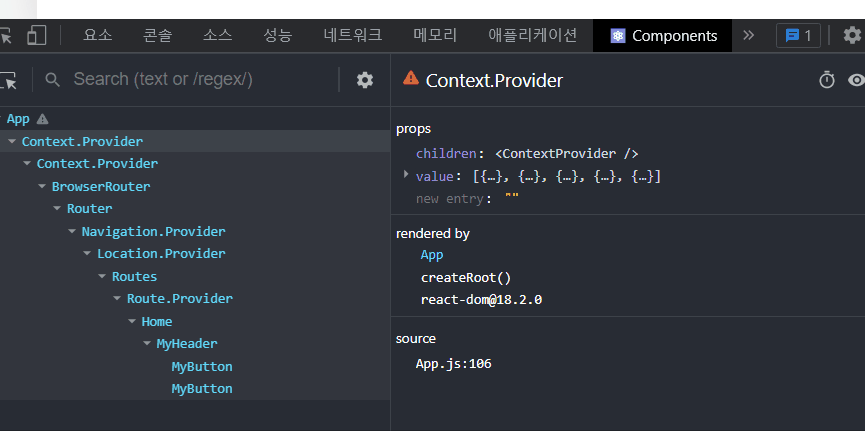This screenshot has width=865, height=431.
Task: Select Location.Provider in tree
Action: (161, 253)
